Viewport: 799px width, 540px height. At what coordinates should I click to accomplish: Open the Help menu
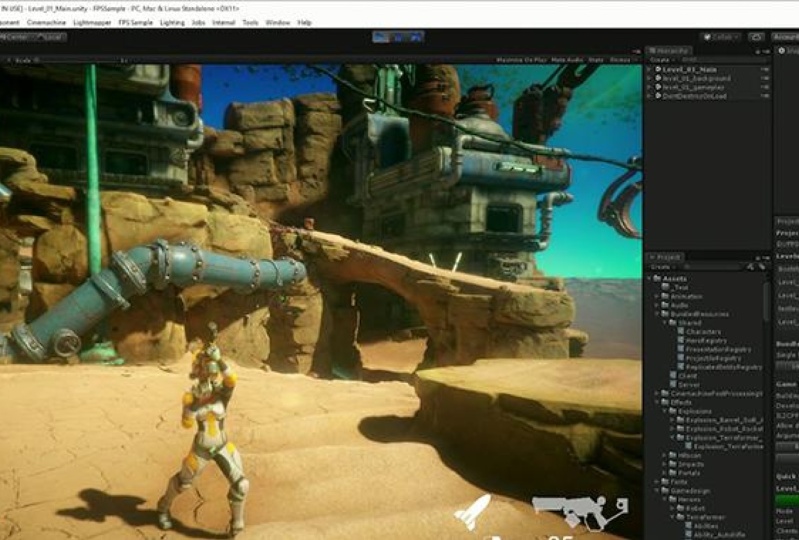(304, 22)
